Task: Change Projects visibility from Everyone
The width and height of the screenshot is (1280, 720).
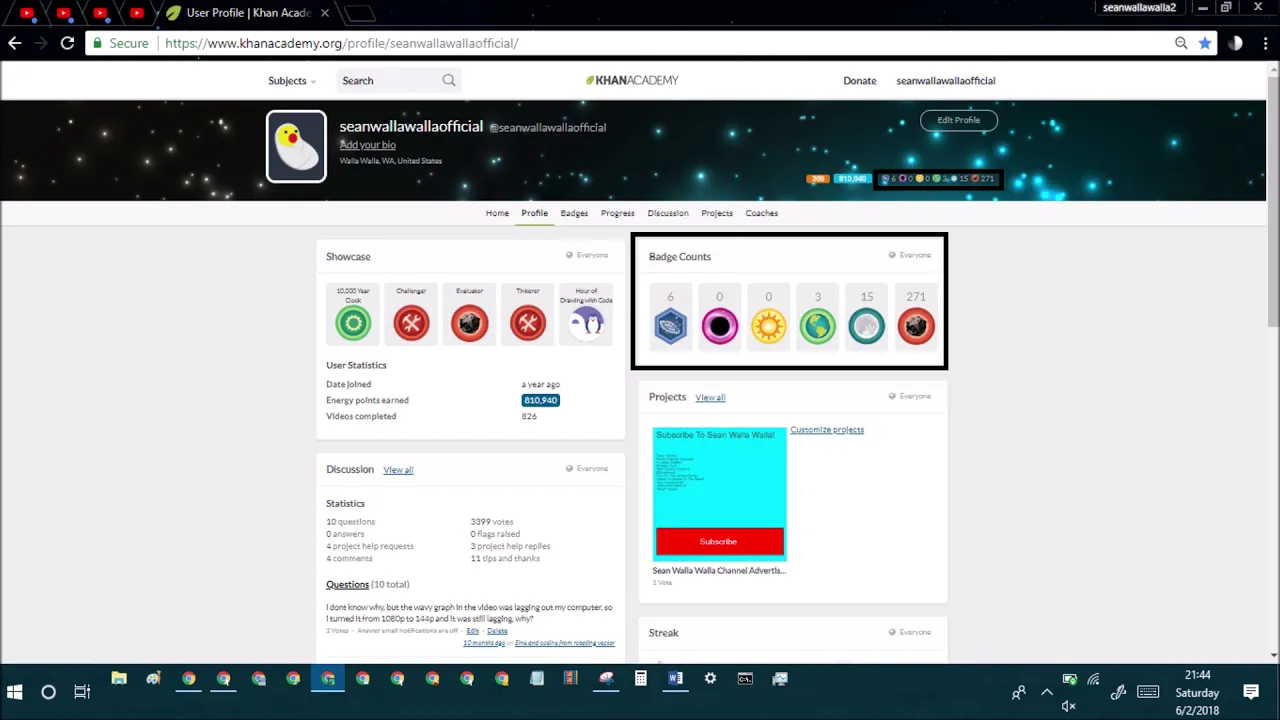Action: click(x=909, y=396)
